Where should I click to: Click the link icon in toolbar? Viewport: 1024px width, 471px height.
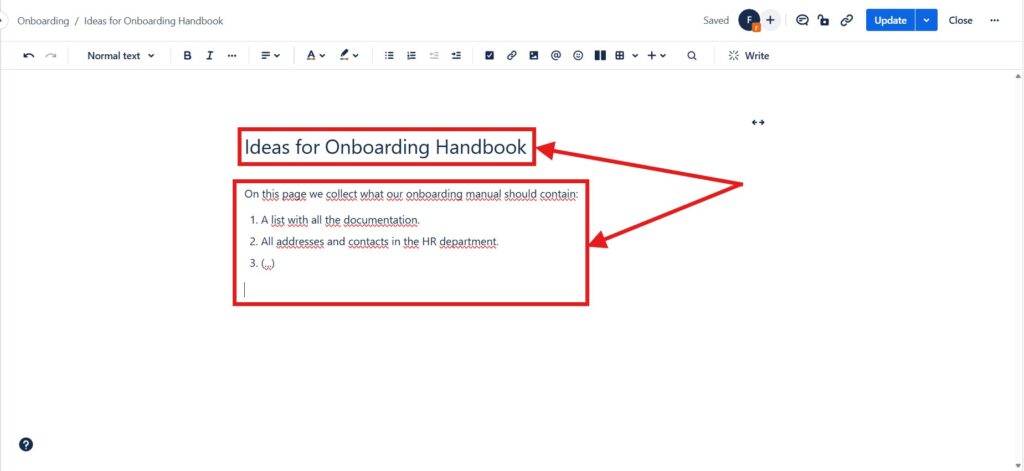[511, 56]
